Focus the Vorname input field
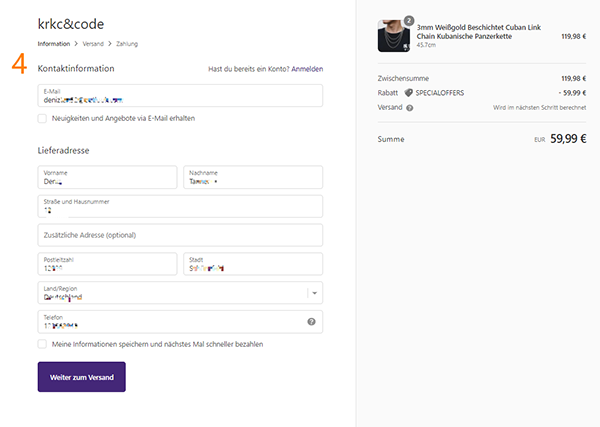The image size is (600, 427). pos(108,177)
